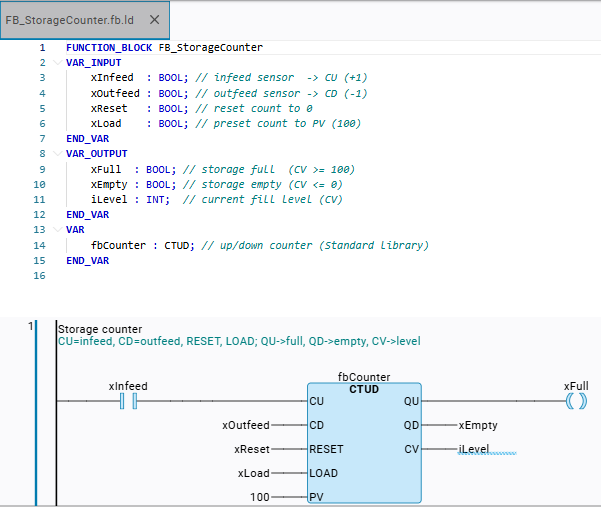The image size is (601, 507).
Task: Collapse the VAR_OUTPUT section
Action: click(x=57, y=154)
